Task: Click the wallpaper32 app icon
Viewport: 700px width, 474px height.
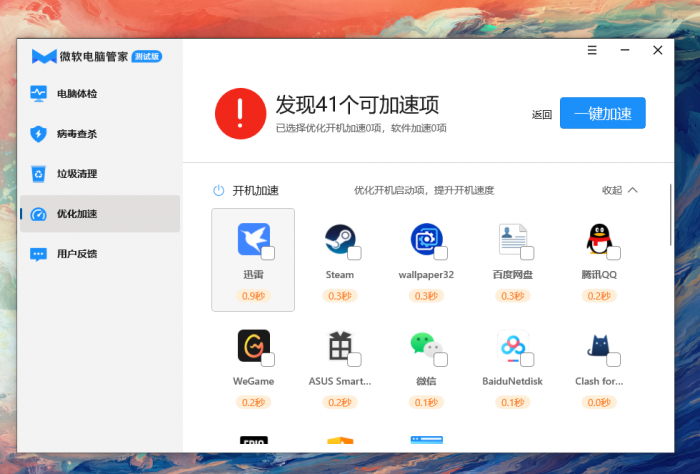Action: click(x=426, y=239)
